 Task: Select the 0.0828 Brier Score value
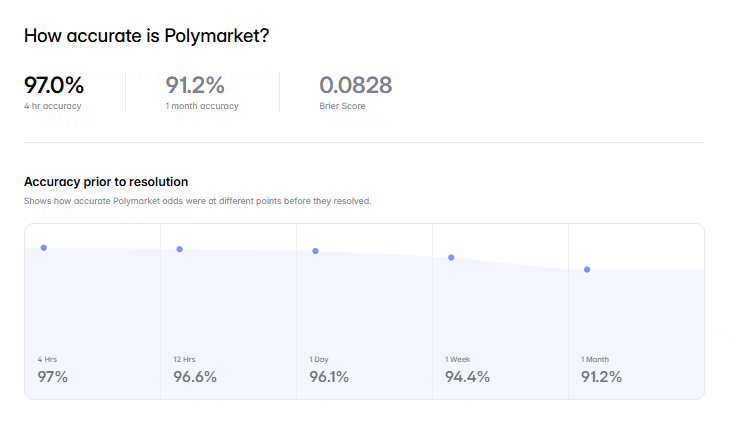[356, 85]
